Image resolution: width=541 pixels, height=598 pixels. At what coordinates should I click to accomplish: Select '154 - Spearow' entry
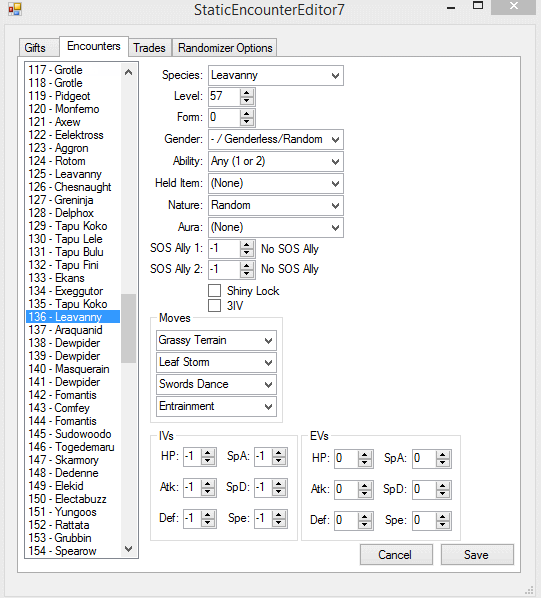(73, 551)
